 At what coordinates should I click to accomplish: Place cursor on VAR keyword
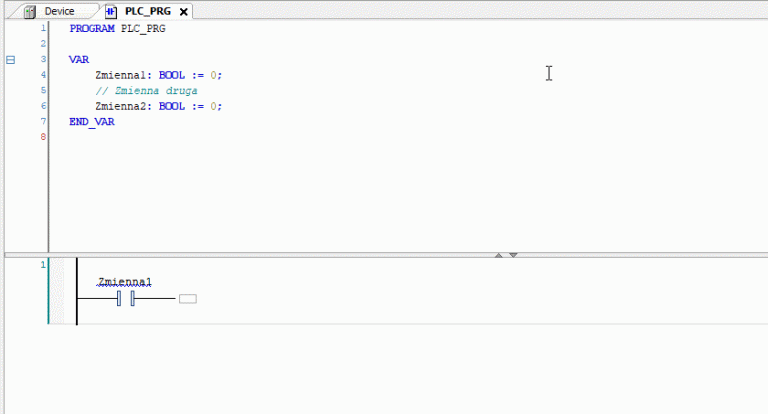point(79,60)
